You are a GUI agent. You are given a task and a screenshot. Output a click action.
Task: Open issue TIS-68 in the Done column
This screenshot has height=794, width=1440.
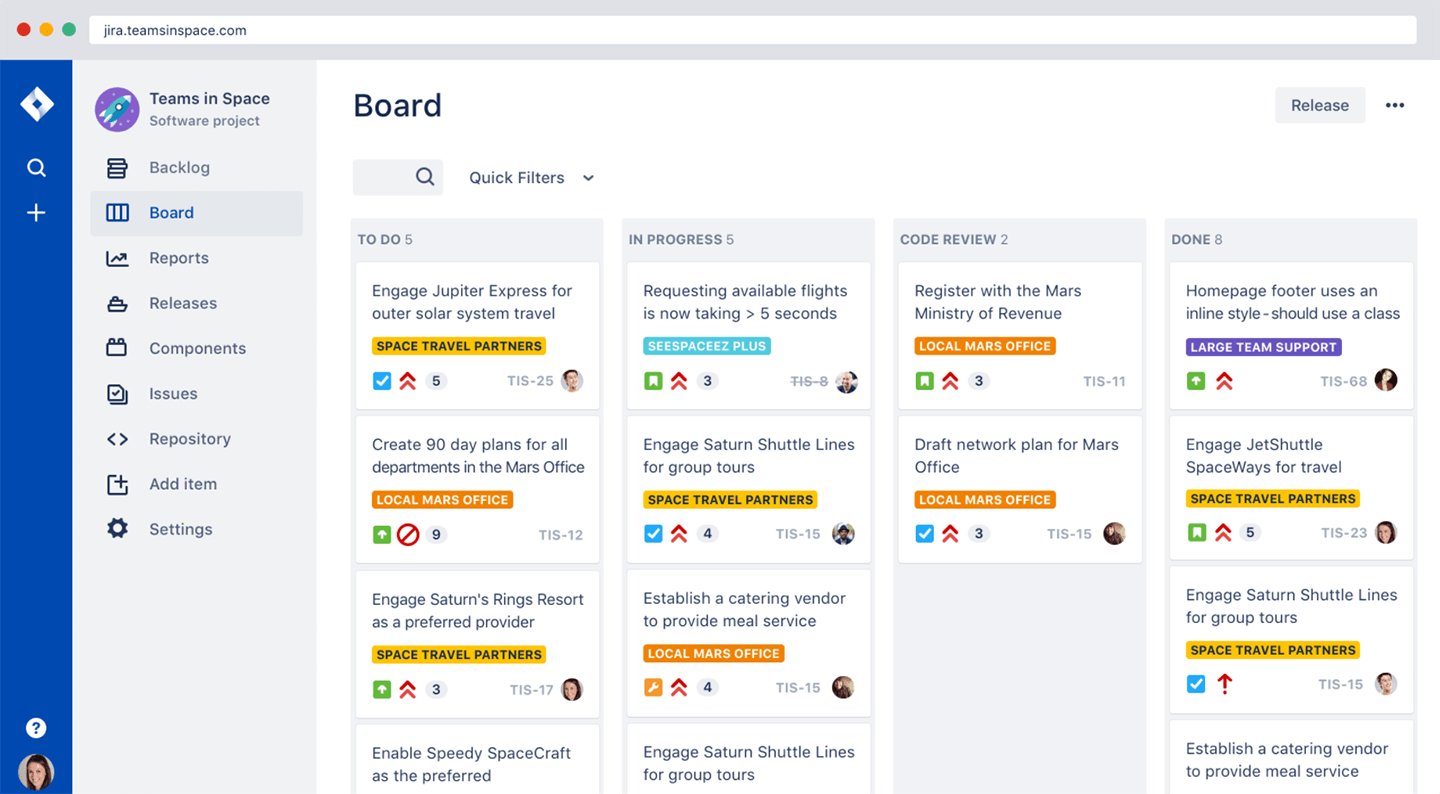[x=1290, y=301]
